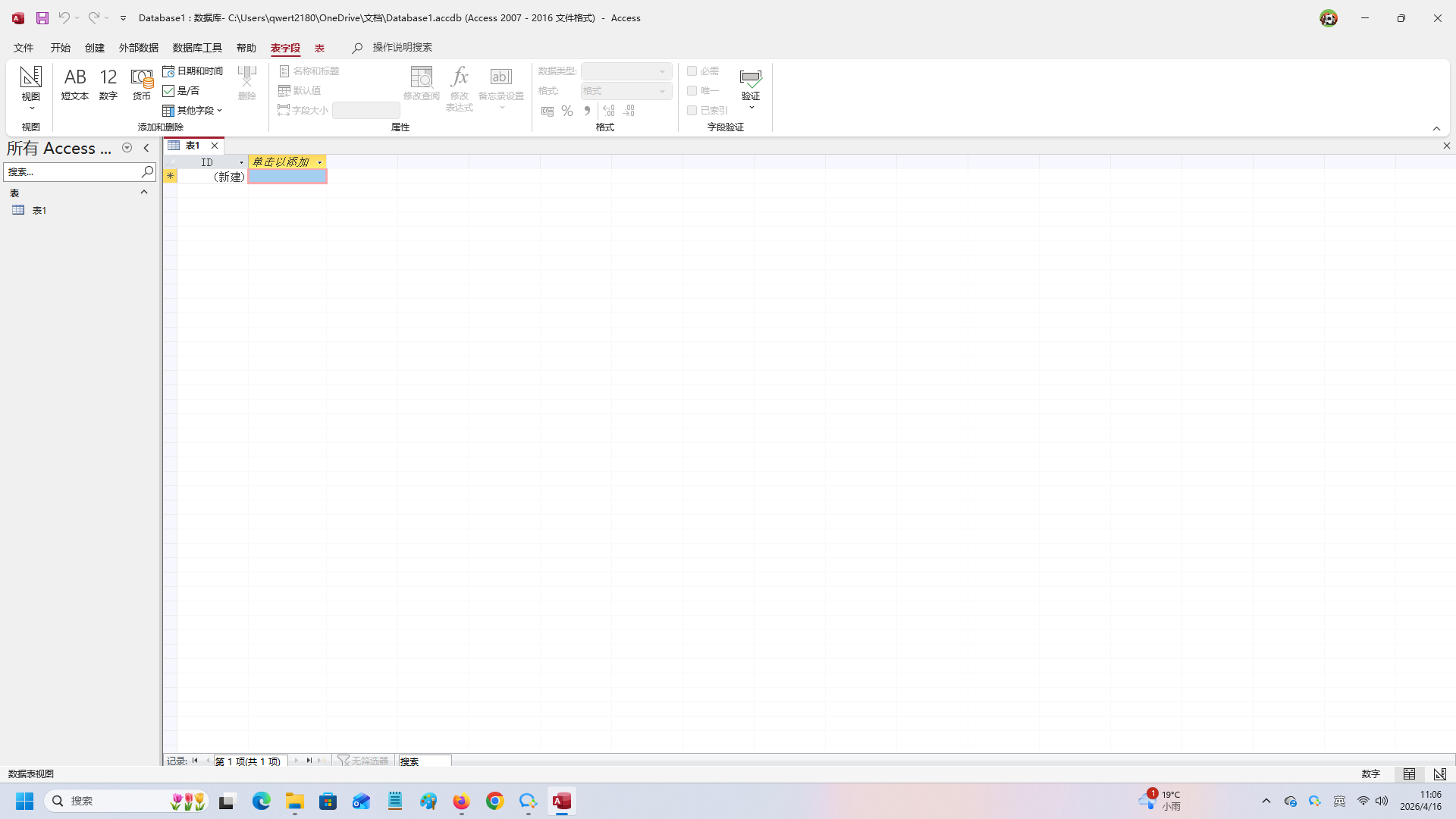Add a 日期和时间 field
This screenshot has width=1456, height=819.
(x=193, y=71)
